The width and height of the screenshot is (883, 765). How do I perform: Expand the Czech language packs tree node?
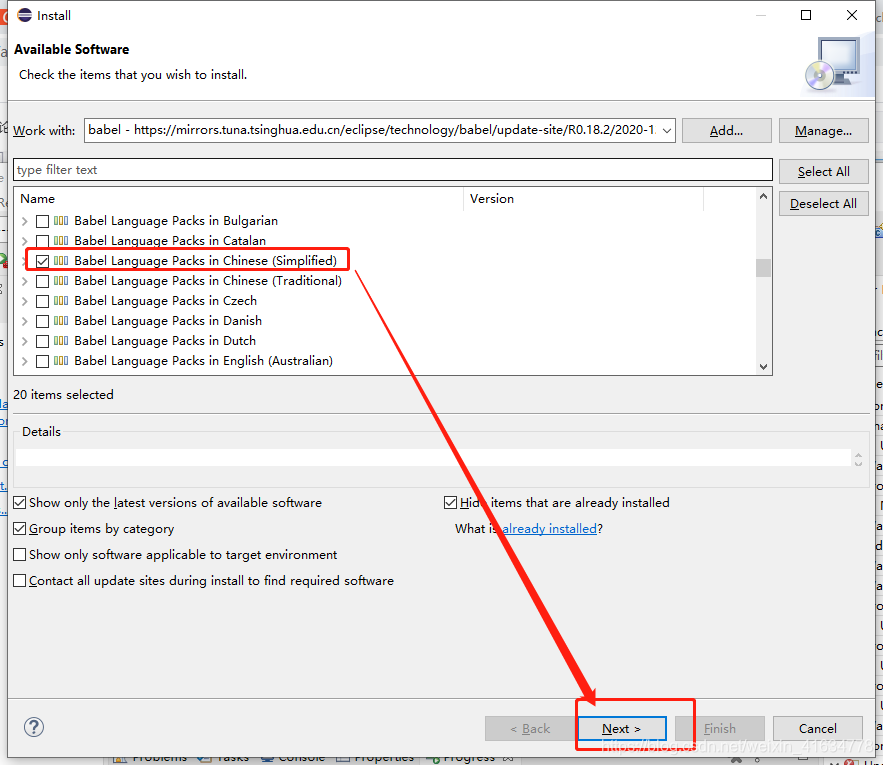(24, 301)
